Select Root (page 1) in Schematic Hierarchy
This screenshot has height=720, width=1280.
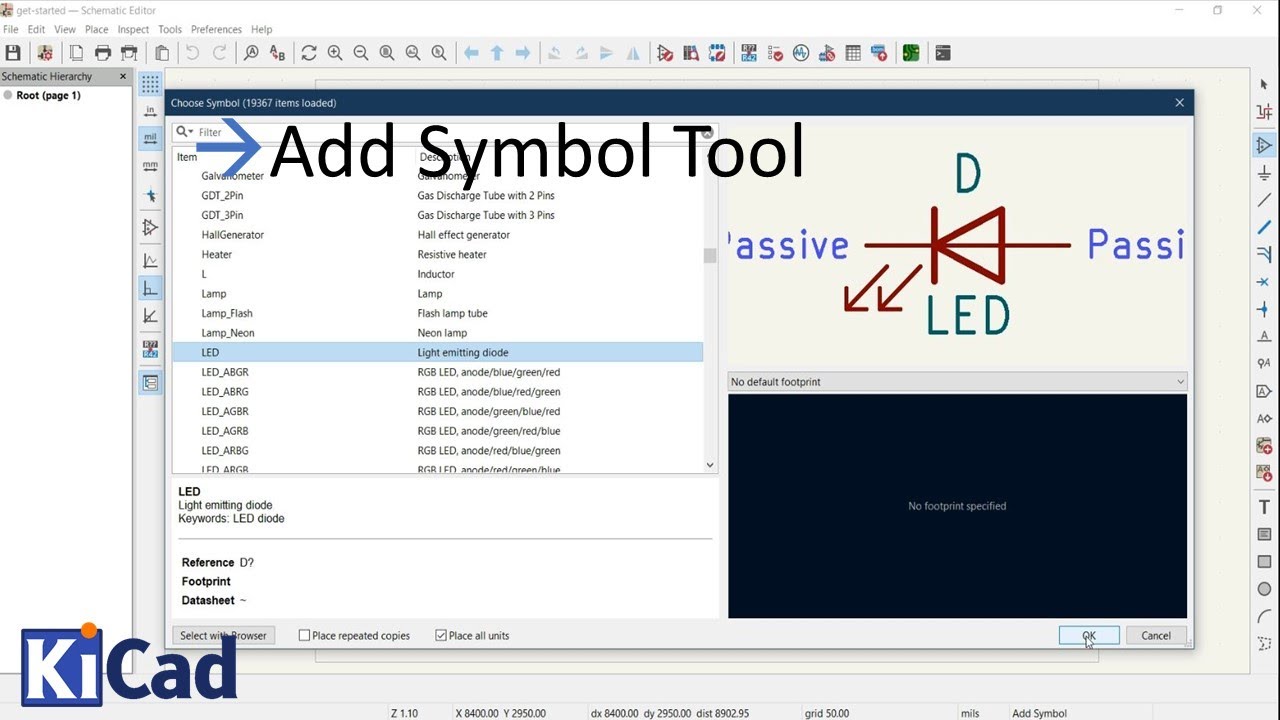[x=48, y=96]
